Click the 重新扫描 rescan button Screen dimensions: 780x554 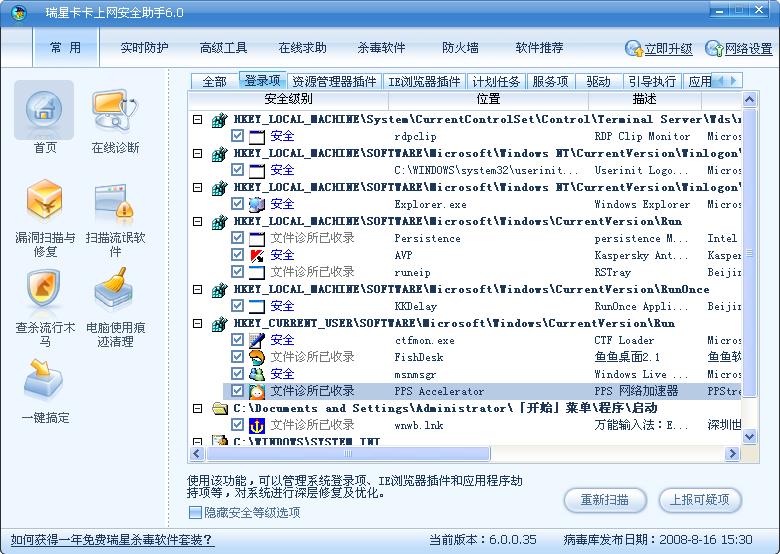[x=605, y=500]
